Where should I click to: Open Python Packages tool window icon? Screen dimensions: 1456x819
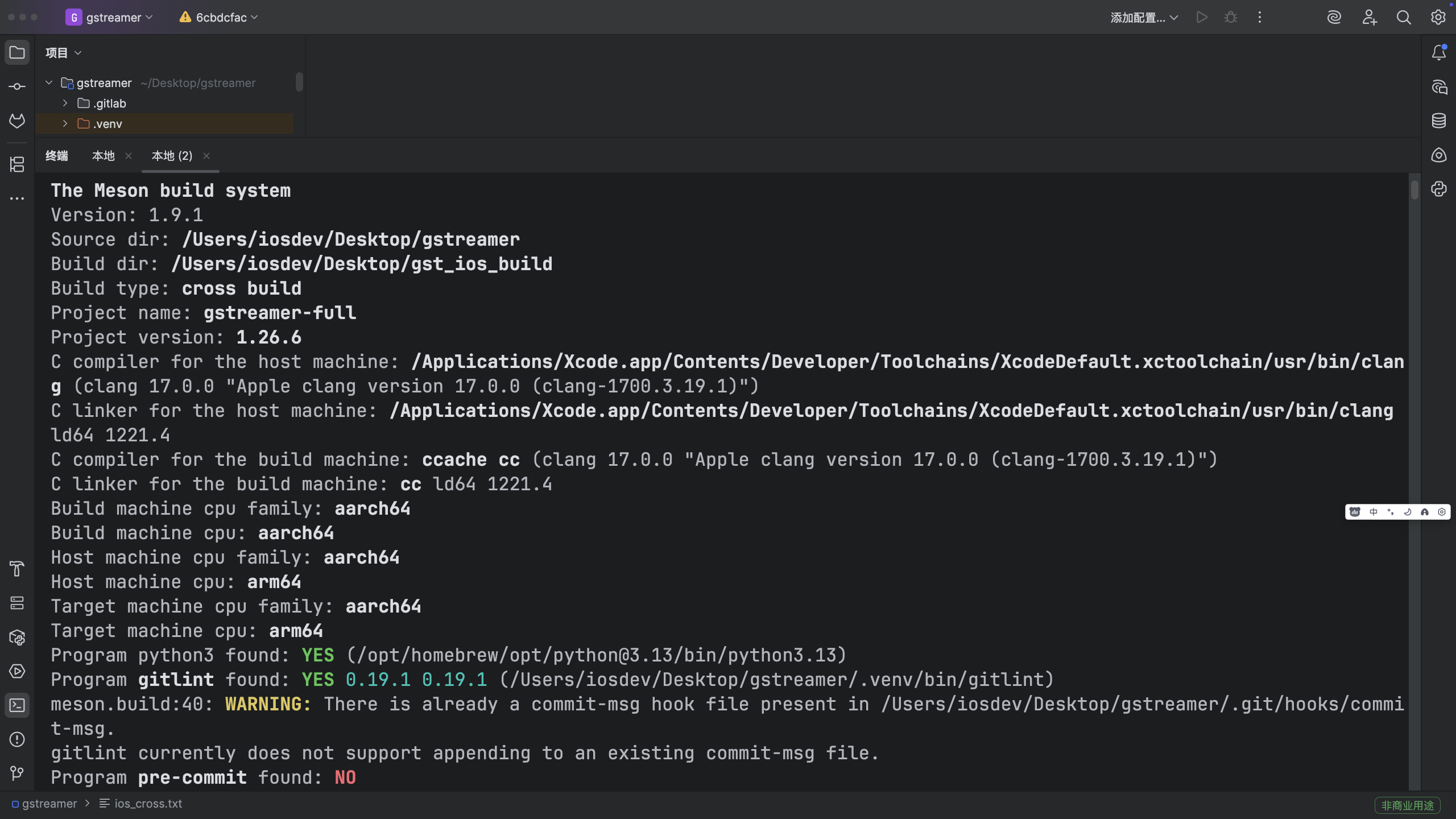(x=17, y=637)
